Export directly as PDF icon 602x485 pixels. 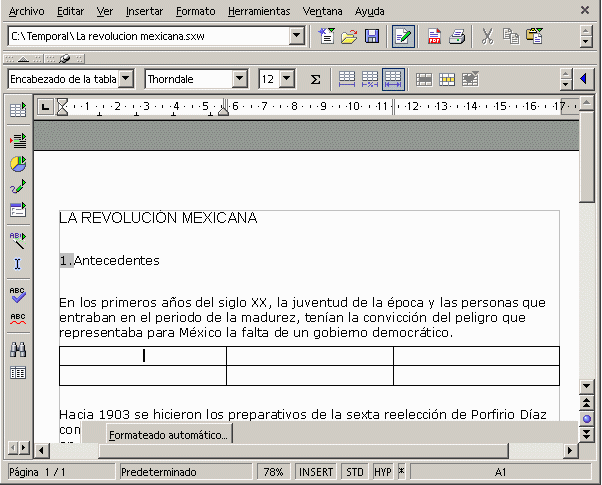point(434,36)
